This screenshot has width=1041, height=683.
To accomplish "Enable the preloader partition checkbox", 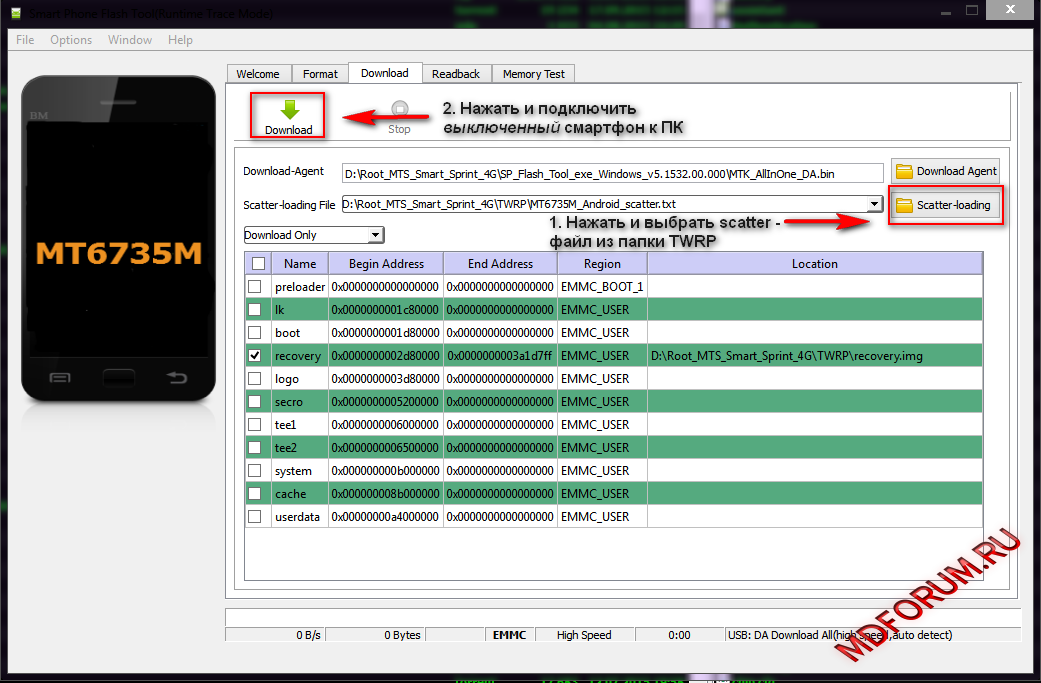I will pyautogui.click(x=255, y=286).
